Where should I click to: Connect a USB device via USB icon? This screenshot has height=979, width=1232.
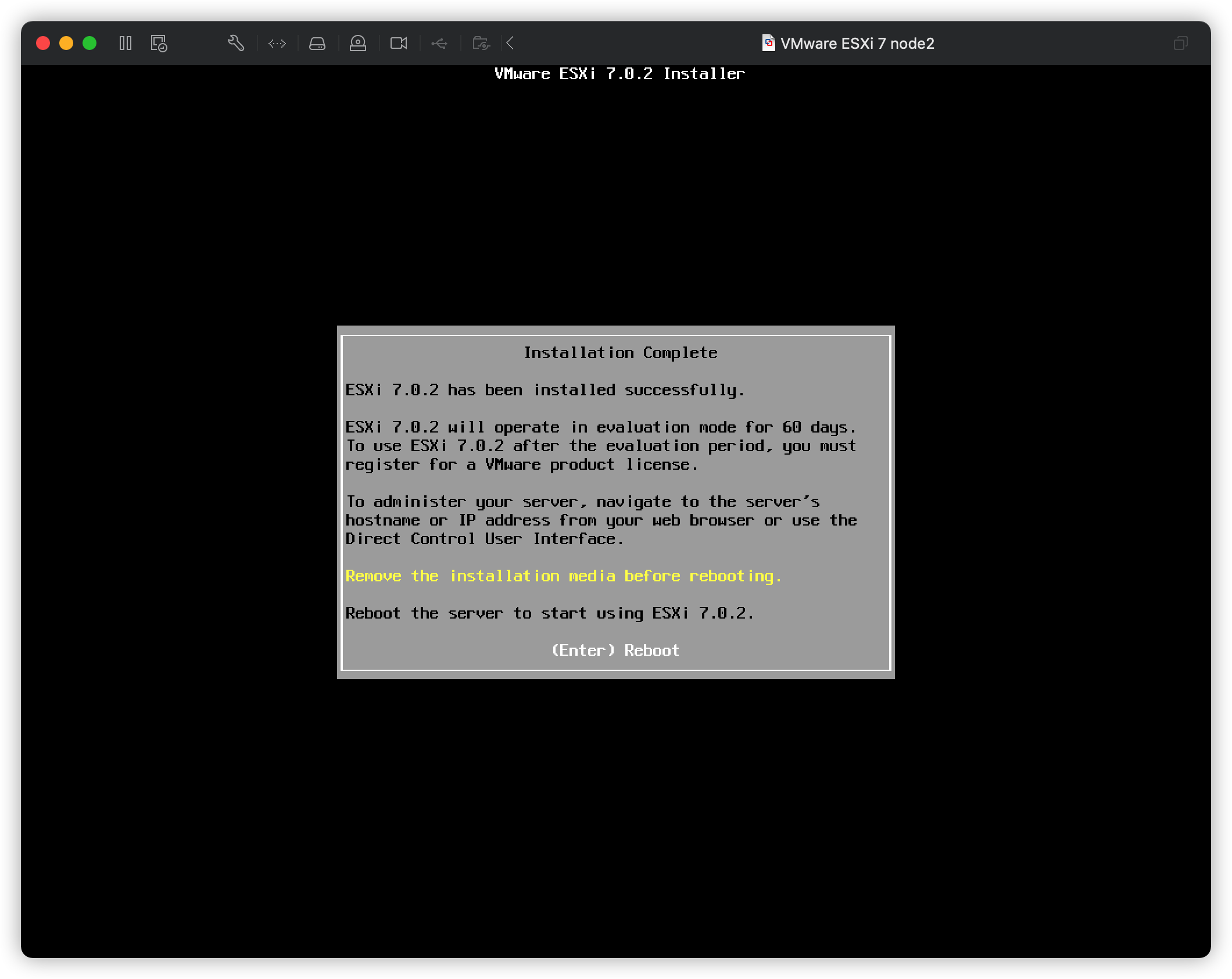[439, 43]
